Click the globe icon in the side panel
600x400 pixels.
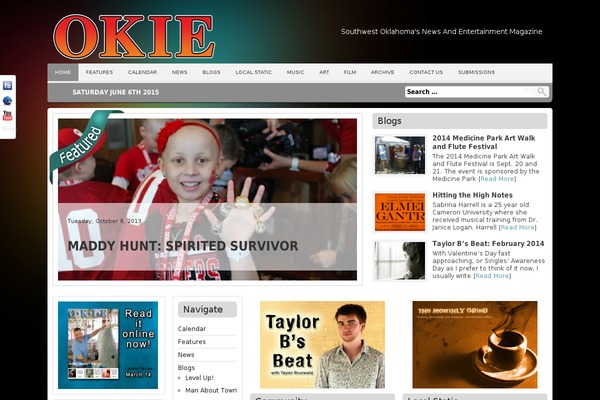click(7, 101)
